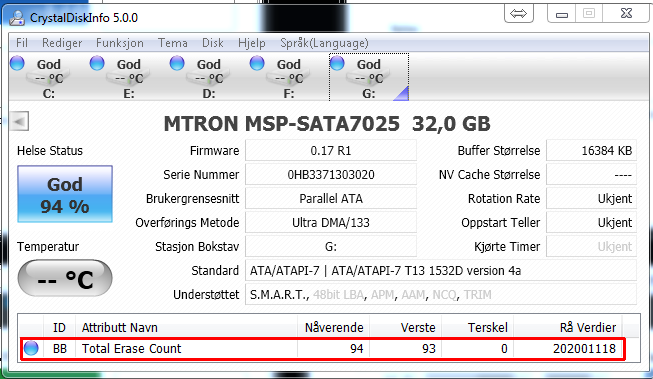Click the CrystalDiskInfo app icon in title bar
The width and height of the screenshot is (653, 379).
click(17, 17)
